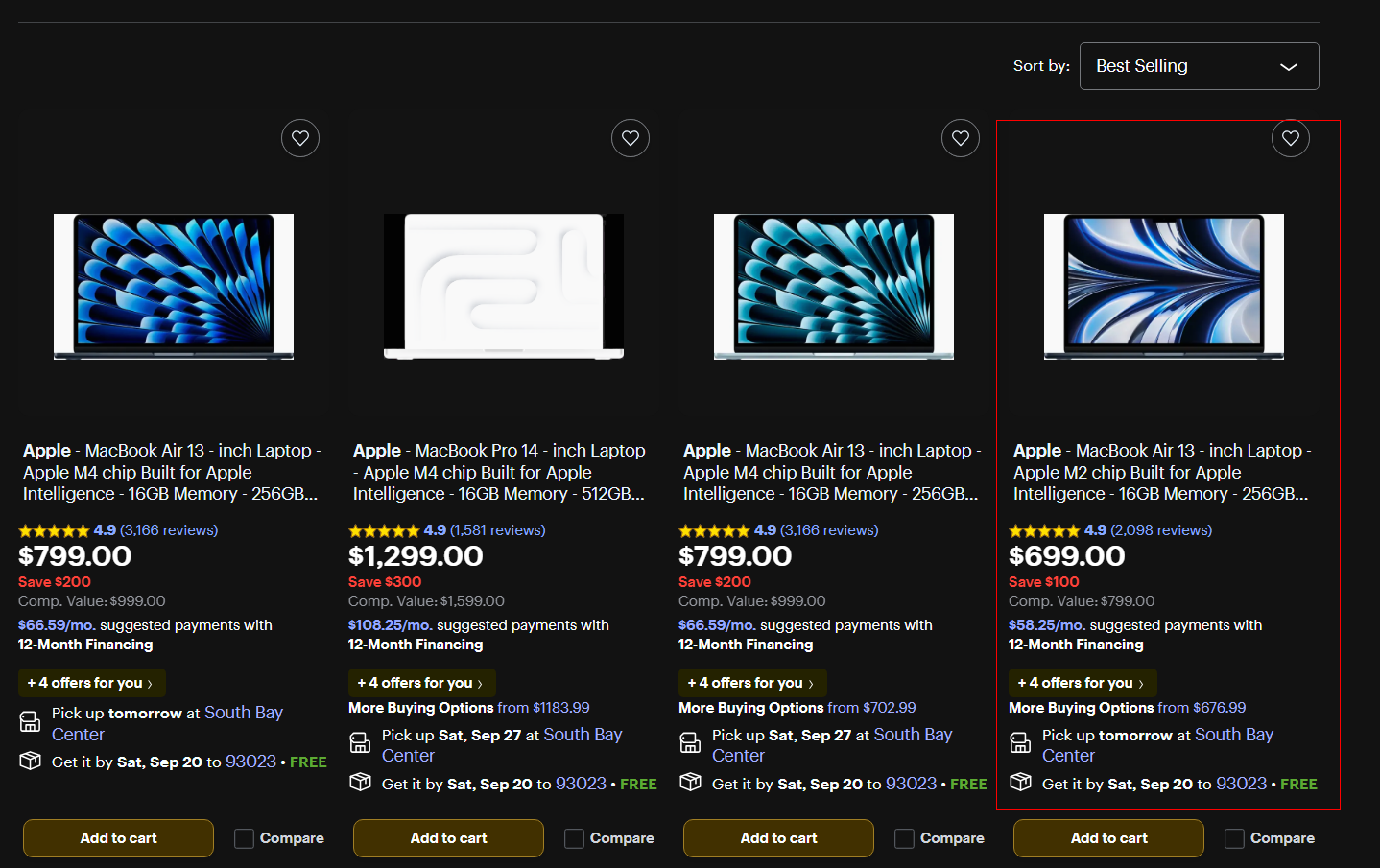Change ZIP code 93023 on the MacBook Pro card
Image resolution: width=1380 pixels, height=868 pixels.
point(581,784)
